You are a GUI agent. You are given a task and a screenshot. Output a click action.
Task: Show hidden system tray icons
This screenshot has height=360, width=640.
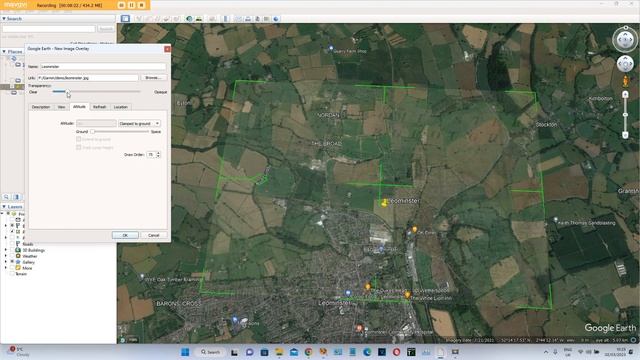click(546, 352)
